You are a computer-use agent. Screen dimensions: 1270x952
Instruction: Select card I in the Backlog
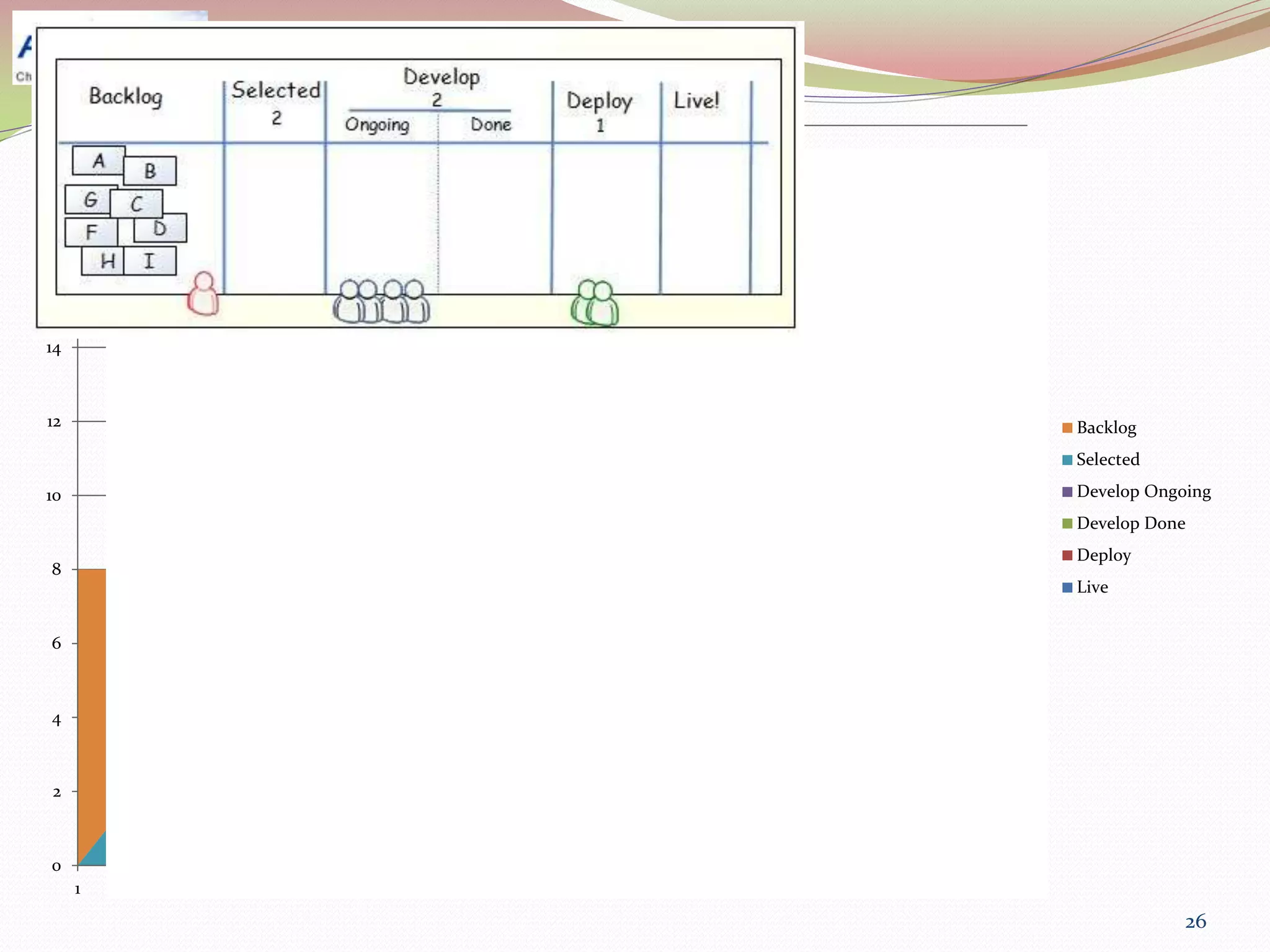pyautogui.click(x=149, y=261)
